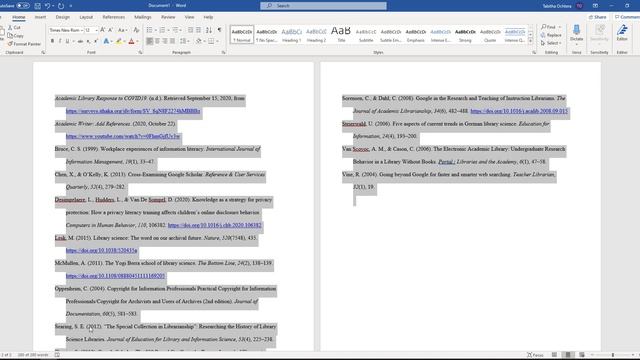Click the Search box in title bar
Viewport: 640px width, 360px height.
pos(323,6)
